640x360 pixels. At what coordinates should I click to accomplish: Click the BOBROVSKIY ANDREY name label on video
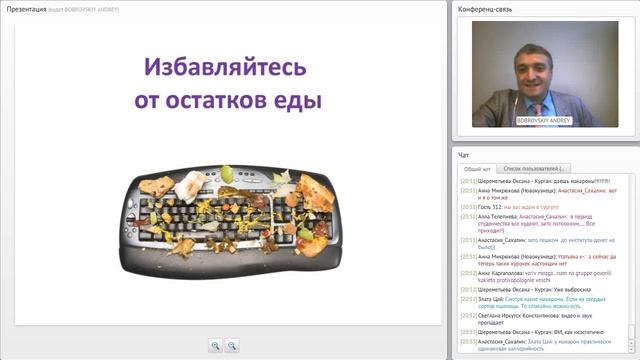tap(543, 121)
